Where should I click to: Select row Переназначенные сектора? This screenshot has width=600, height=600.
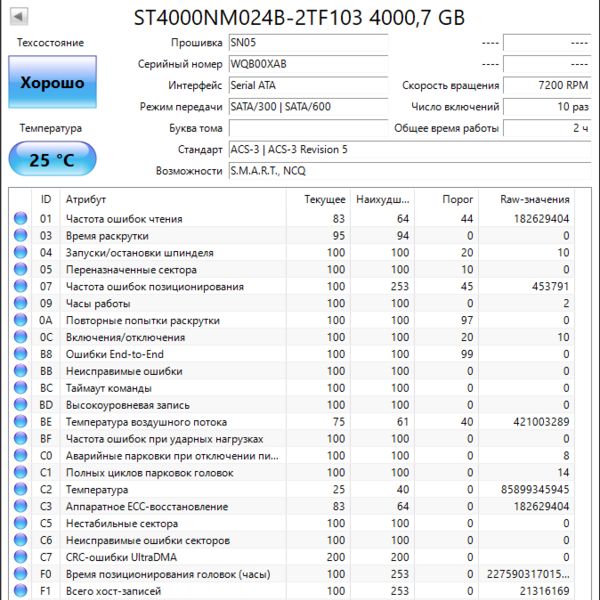293,269
